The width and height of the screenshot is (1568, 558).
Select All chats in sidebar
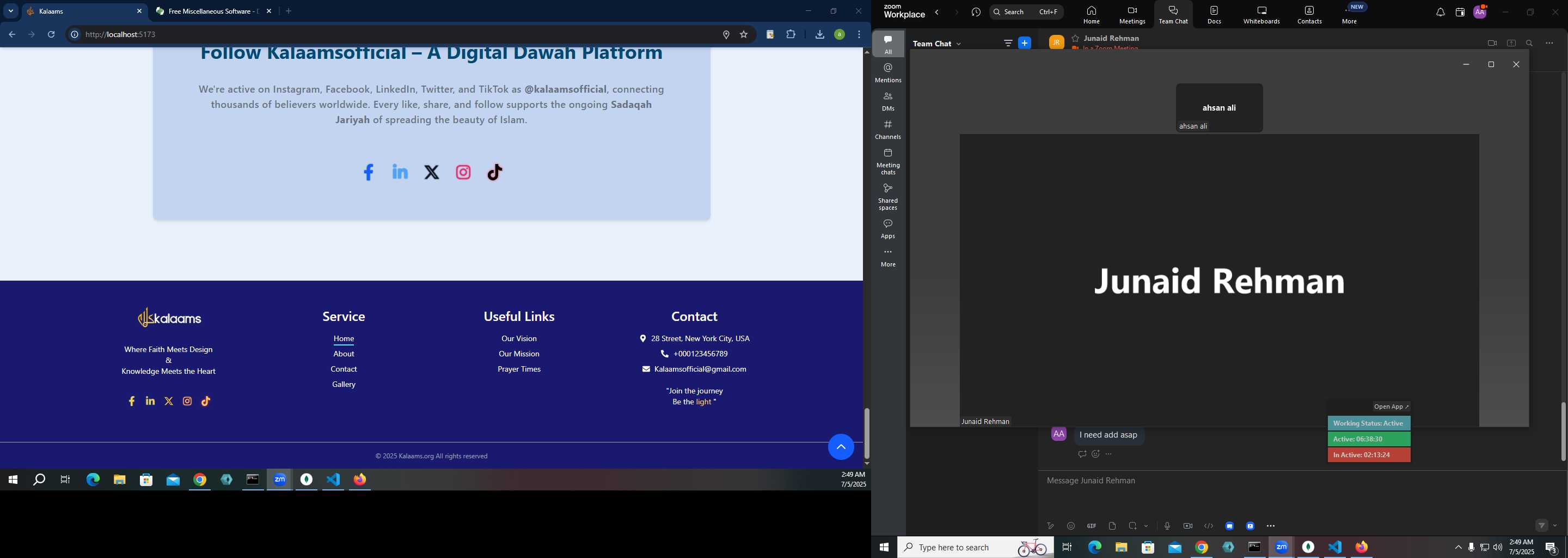888,45
